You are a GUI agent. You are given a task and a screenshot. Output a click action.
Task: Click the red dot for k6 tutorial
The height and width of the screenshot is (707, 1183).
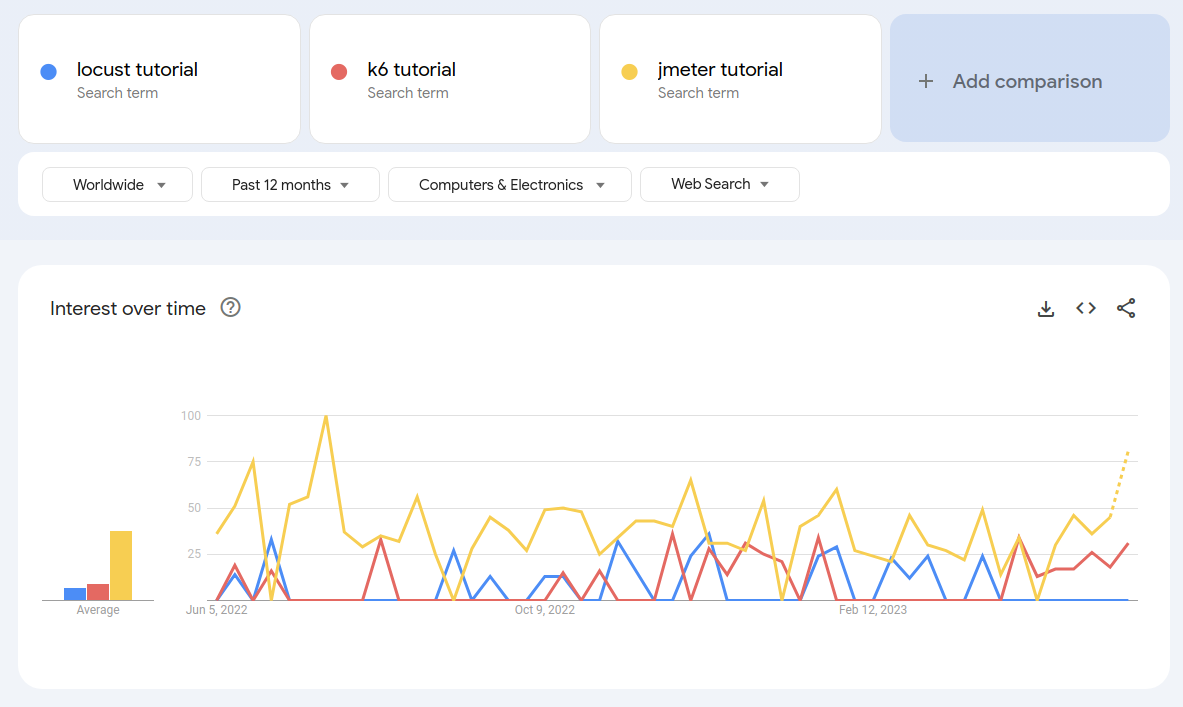pyautogui.click(x=339, y=72)
